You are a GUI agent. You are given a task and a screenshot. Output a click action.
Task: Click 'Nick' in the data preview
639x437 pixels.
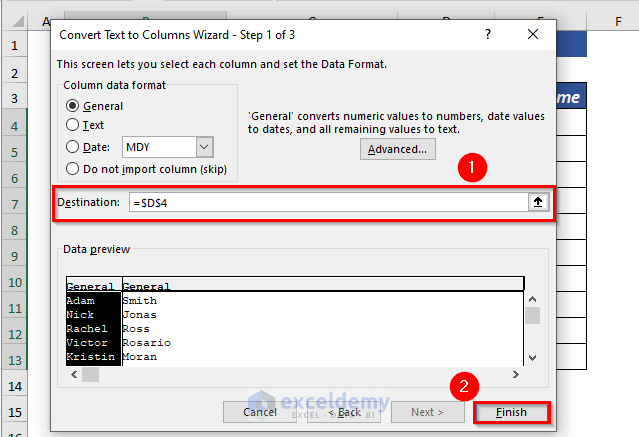click(80, 315)
